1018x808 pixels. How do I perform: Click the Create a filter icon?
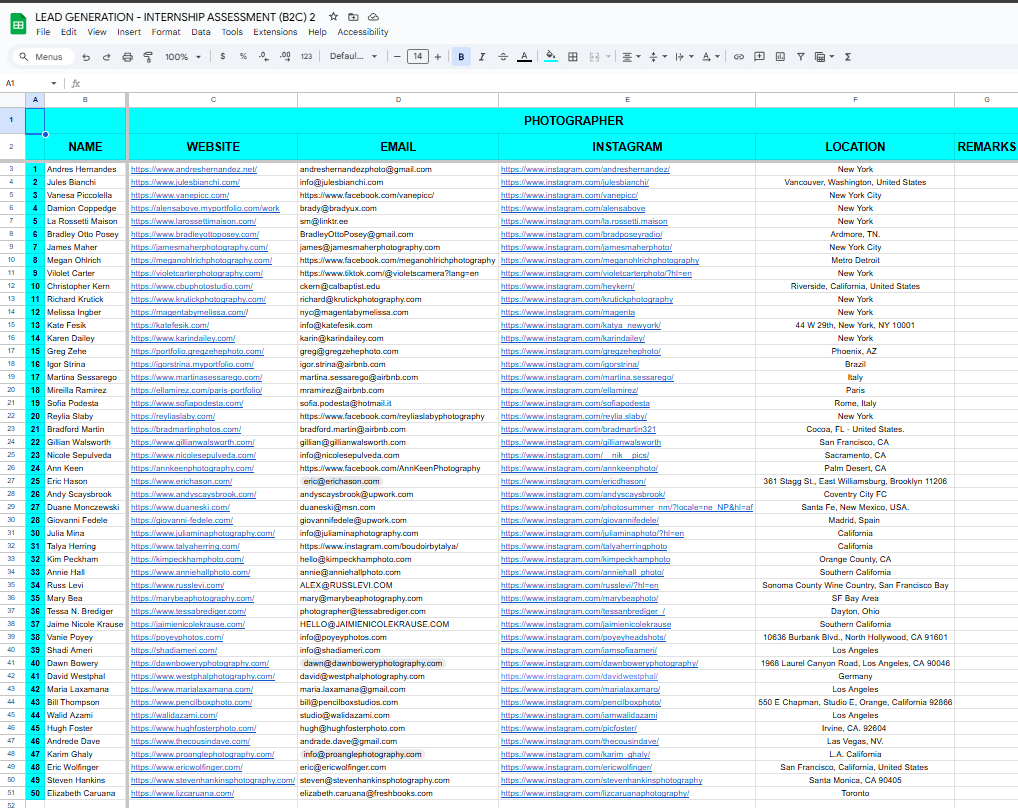coord(801,57)
